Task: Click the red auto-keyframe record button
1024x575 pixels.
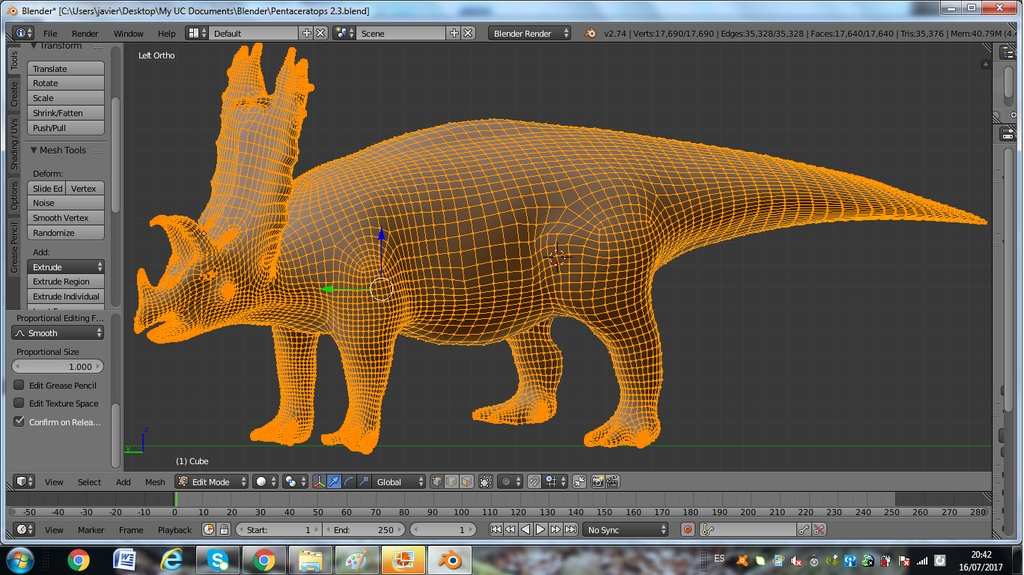Action: (x=687, y=529)
